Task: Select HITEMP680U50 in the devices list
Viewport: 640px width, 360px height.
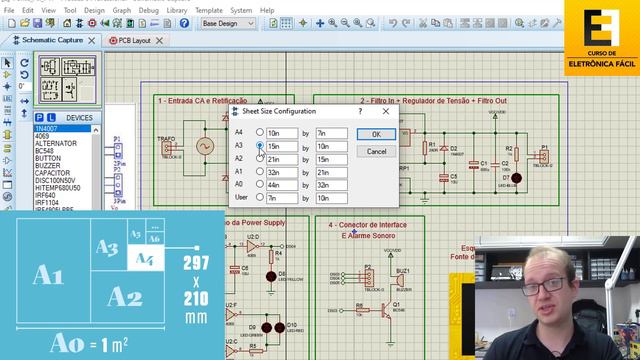Action: pyautogui.click(x=58, y=188)
